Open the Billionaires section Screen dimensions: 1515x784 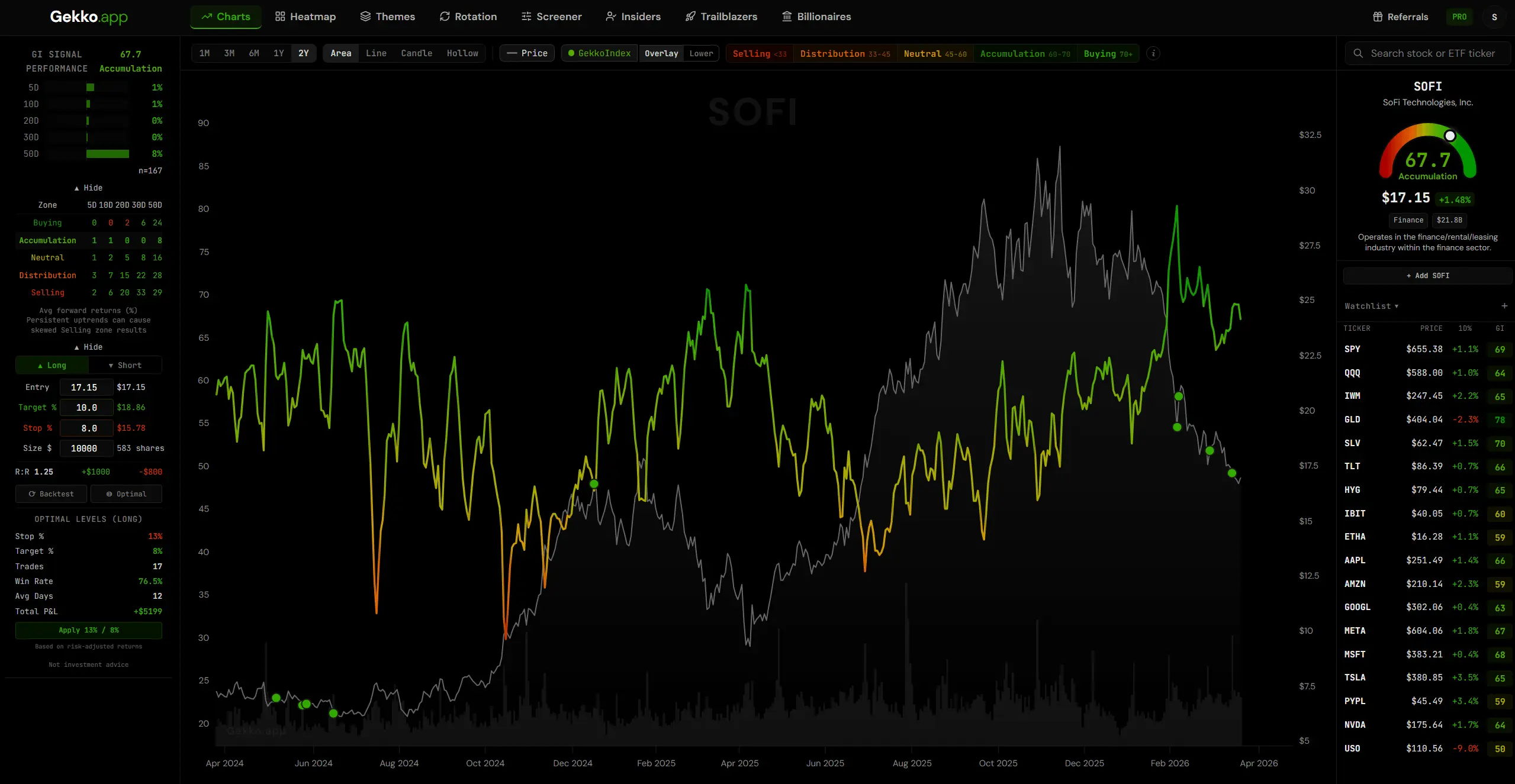pyautogui.click(x=816, y=17)
